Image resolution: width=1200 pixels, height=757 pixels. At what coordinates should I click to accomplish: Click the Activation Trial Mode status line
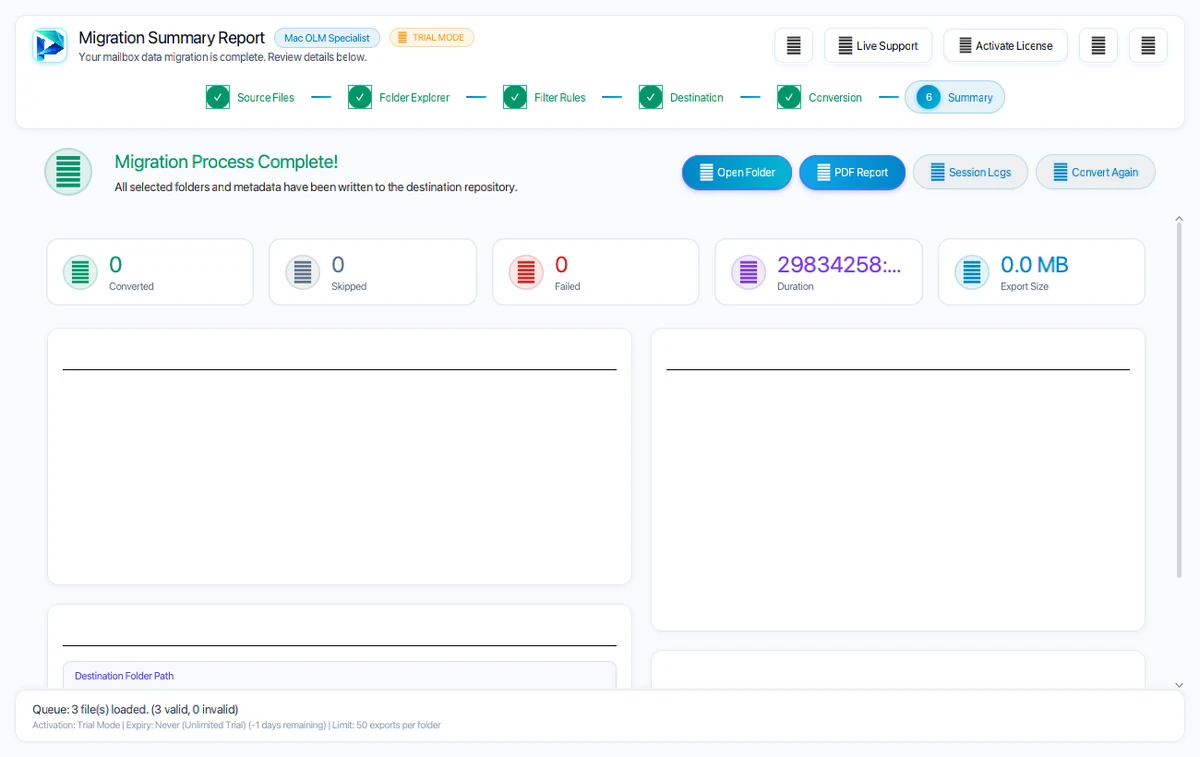click(236, 725)
